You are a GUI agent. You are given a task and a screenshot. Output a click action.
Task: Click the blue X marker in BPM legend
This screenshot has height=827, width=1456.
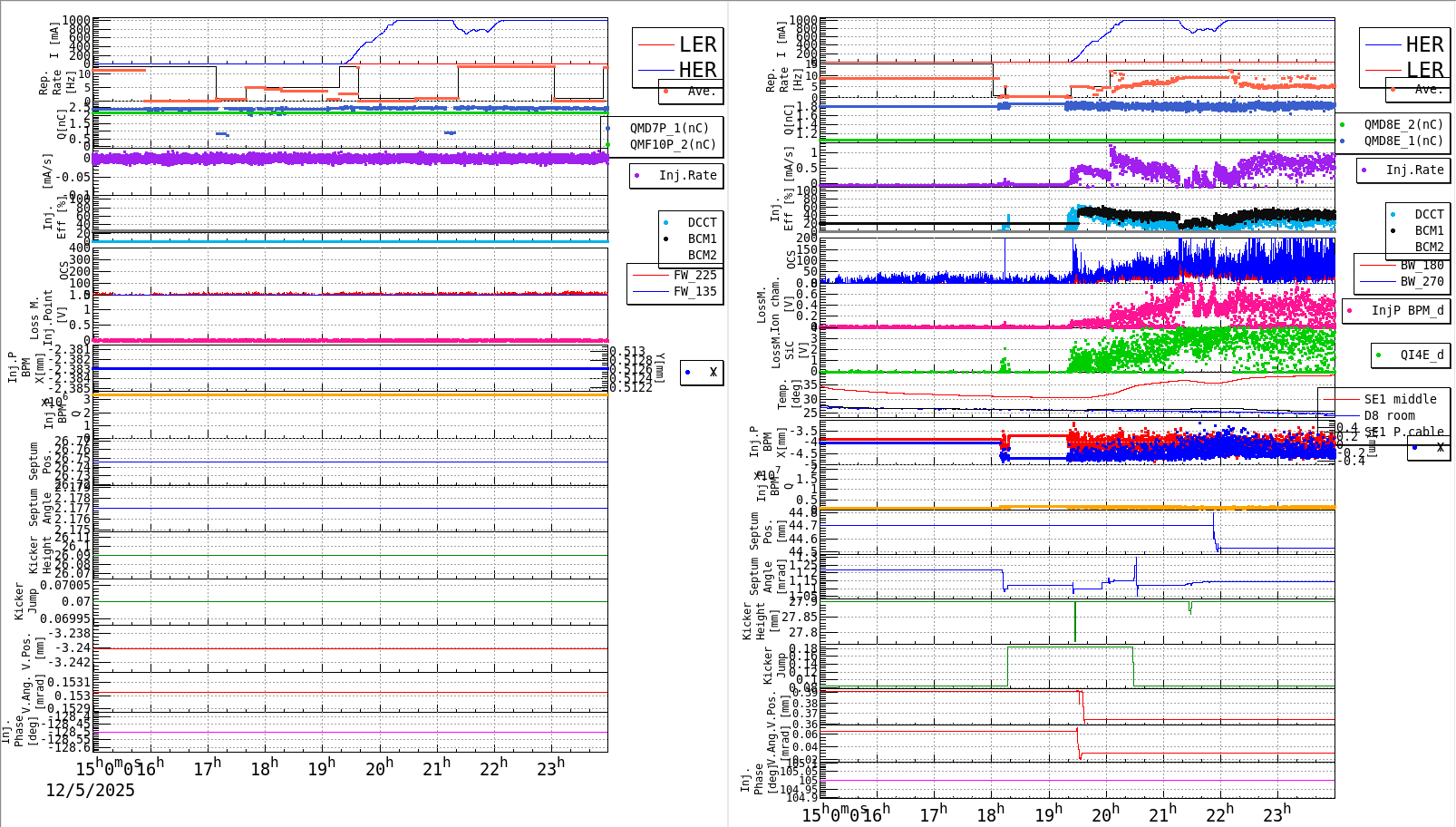pos(686,372)
